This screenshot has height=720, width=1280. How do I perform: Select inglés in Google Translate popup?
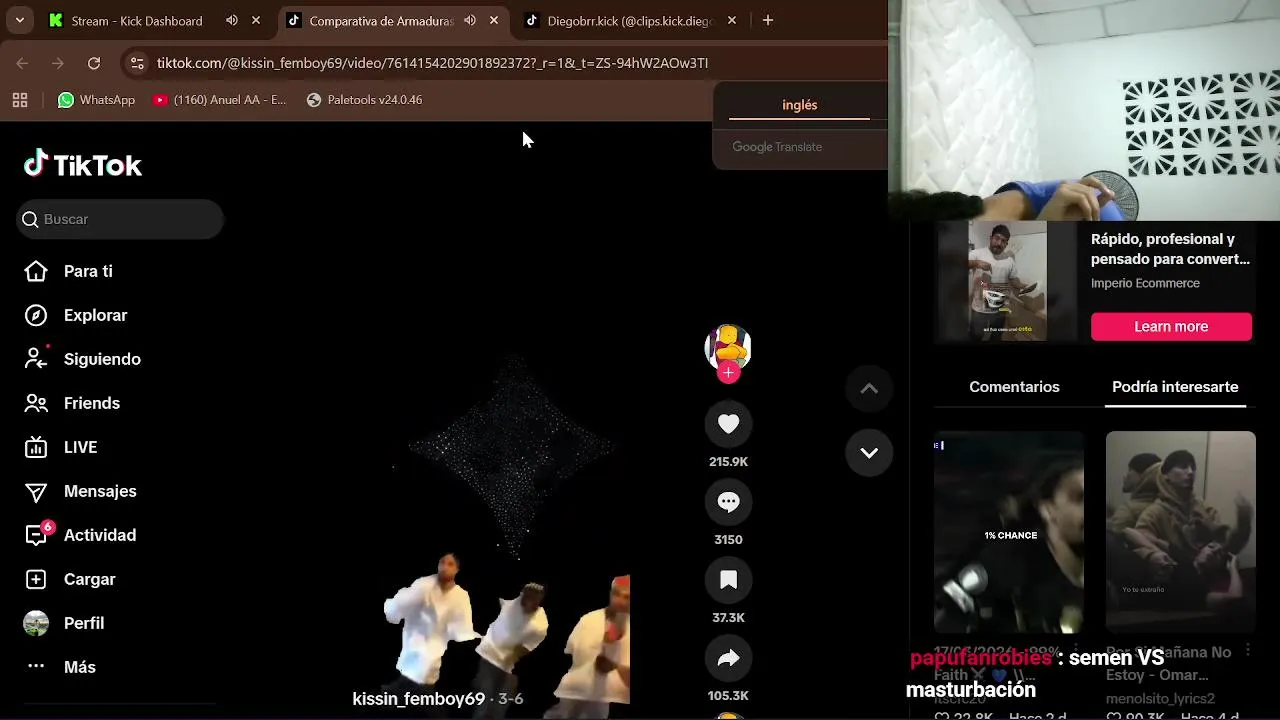pyautogui.click(x=800, y=105)
